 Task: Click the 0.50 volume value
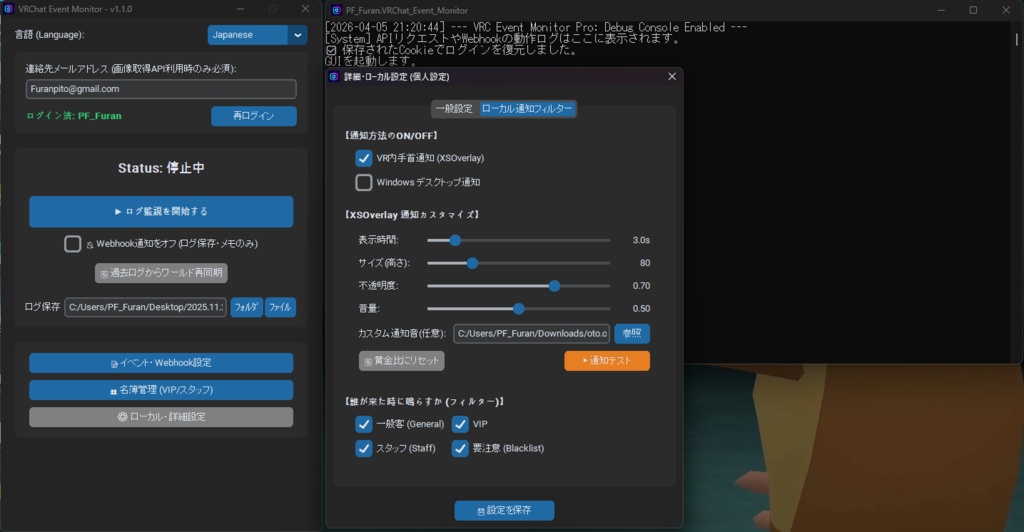(641, 309)
